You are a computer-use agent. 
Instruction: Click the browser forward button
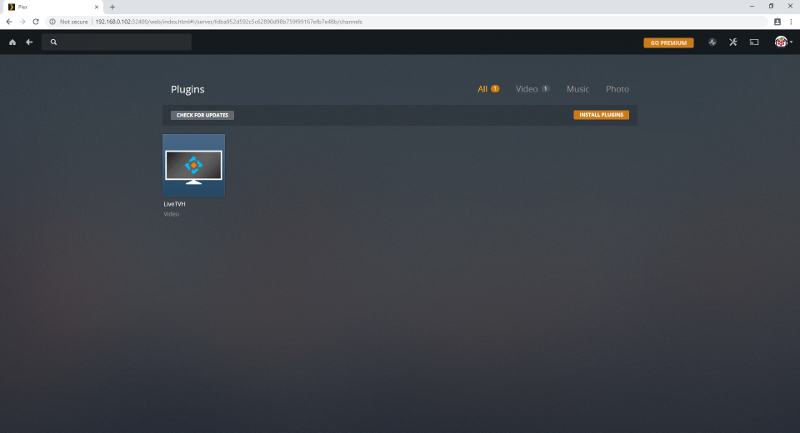[x=22, y=22]
